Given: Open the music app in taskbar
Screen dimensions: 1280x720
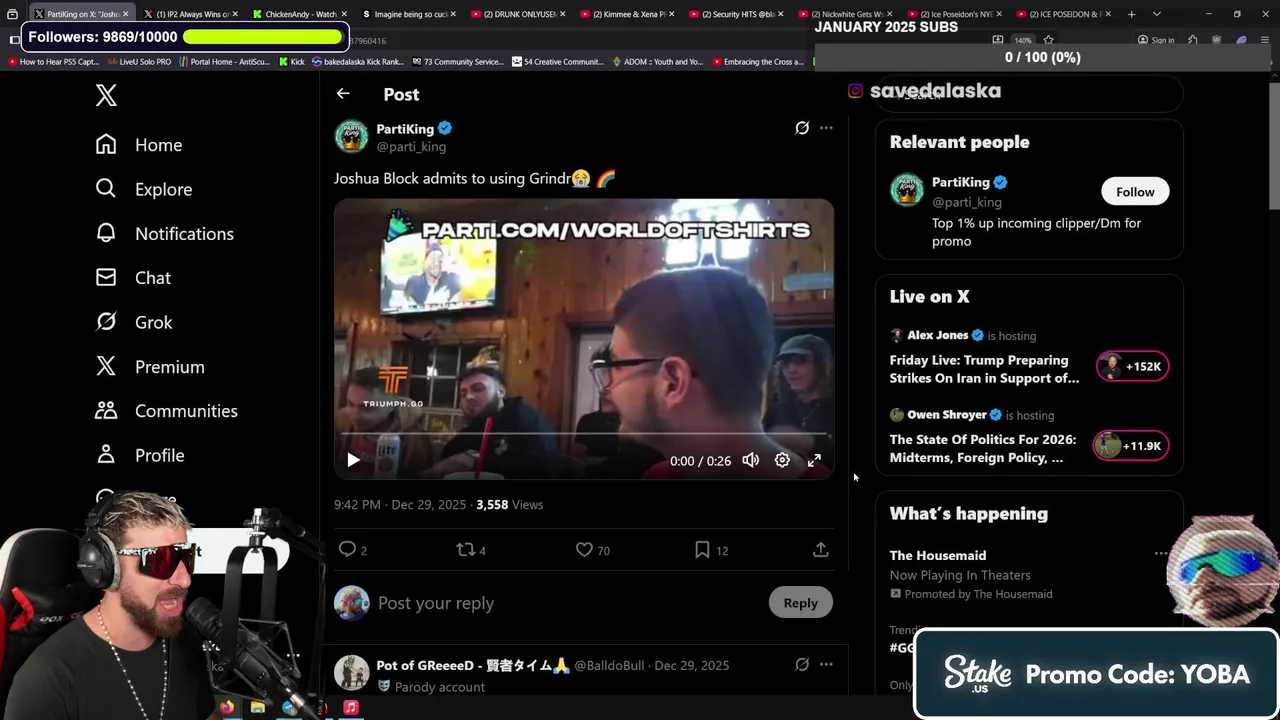Looking at the screenshot, I should (351, 707).
